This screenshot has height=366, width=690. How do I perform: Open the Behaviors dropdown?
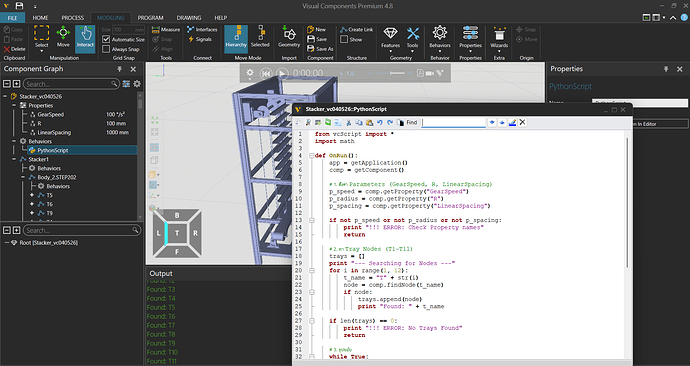coord(440,38)
